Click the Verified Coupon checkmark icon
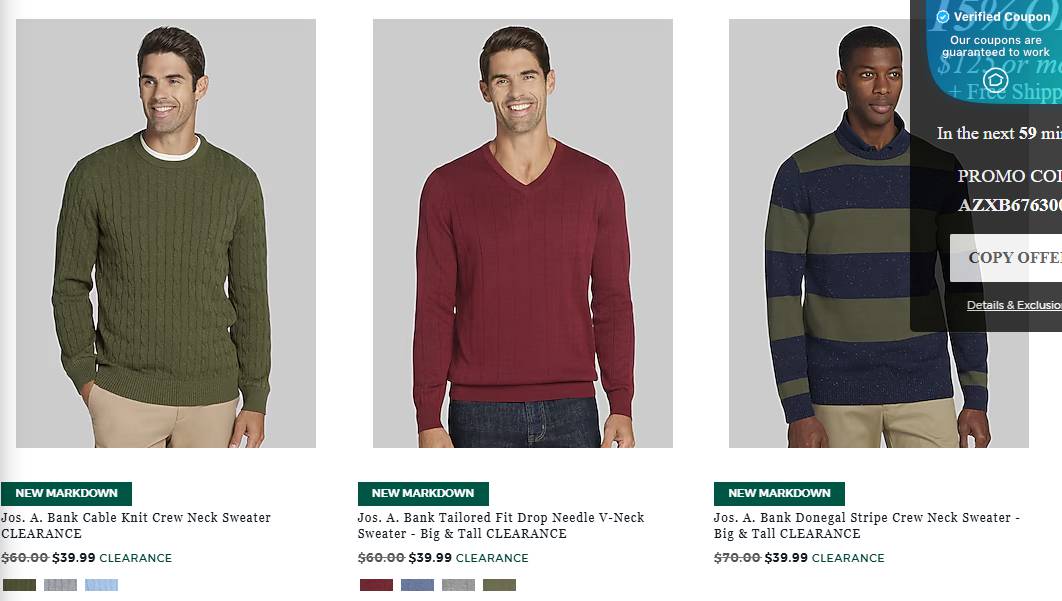The image size is (1062, 601). click(x=942, y=17)
